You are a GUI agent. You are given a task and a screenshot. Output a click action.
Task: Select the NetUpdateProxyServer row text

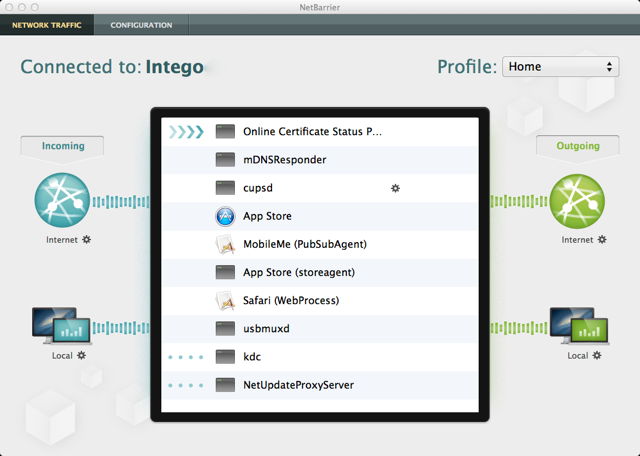click(298, 385)
